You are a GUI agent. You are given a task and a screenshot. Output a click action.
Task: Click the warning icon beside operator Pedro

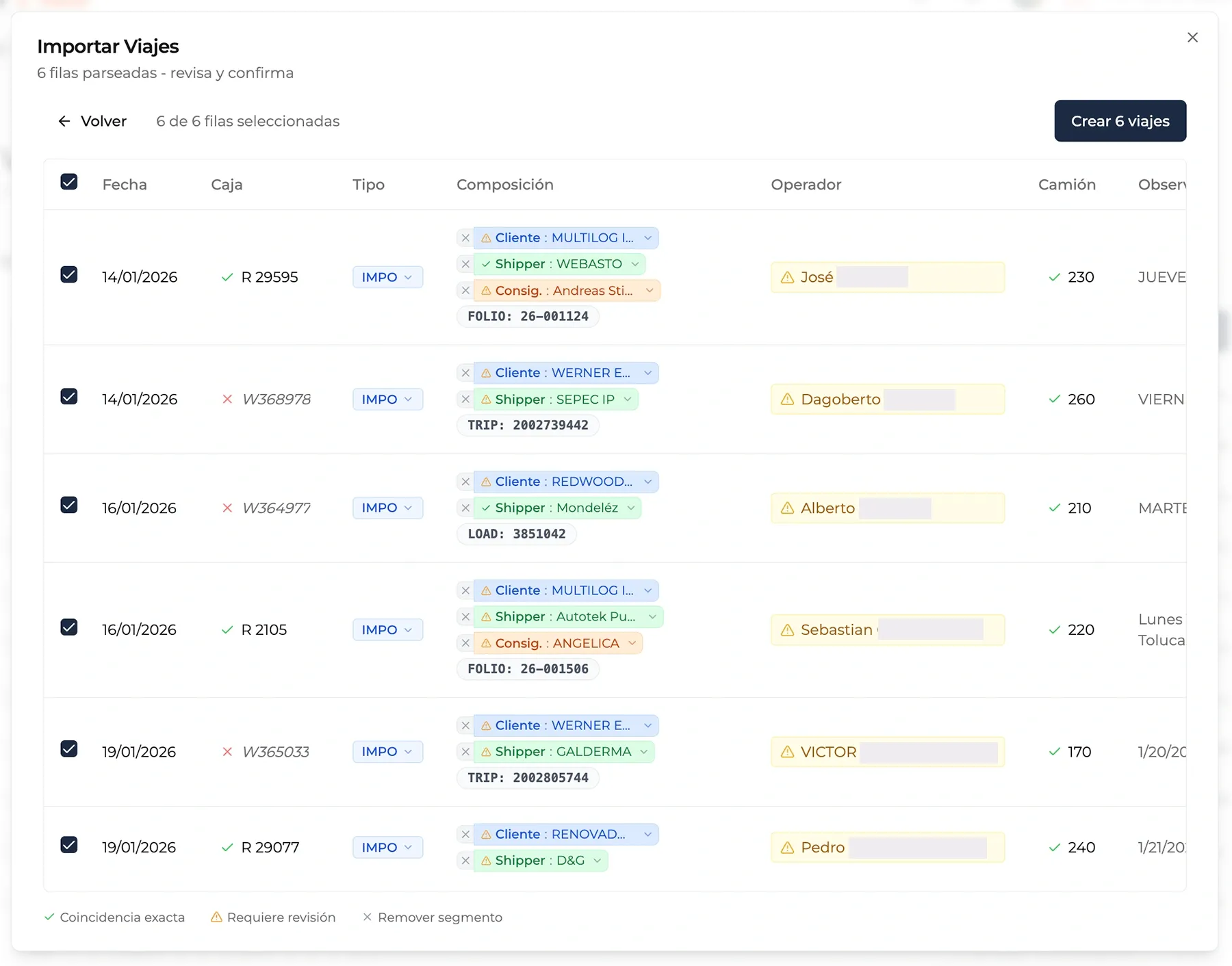786,847
